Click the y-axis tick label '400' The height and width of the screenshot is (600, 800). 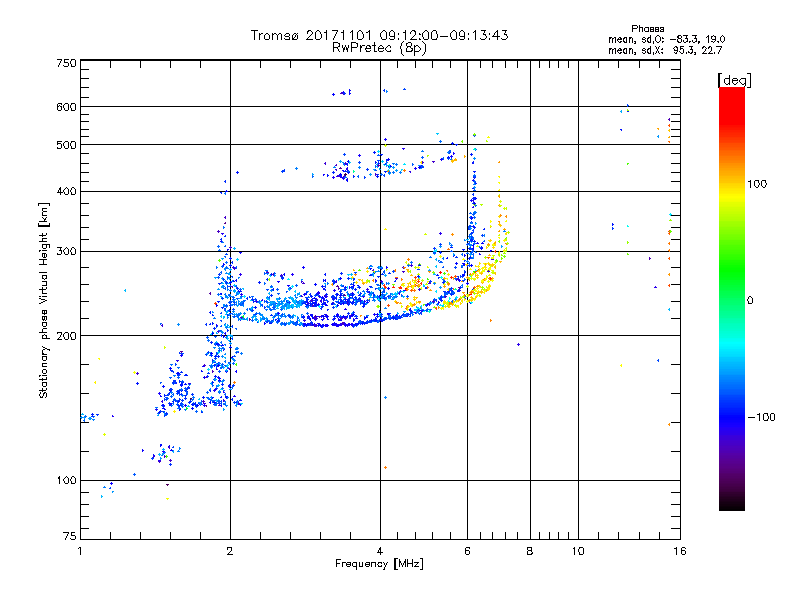point(66,191)
